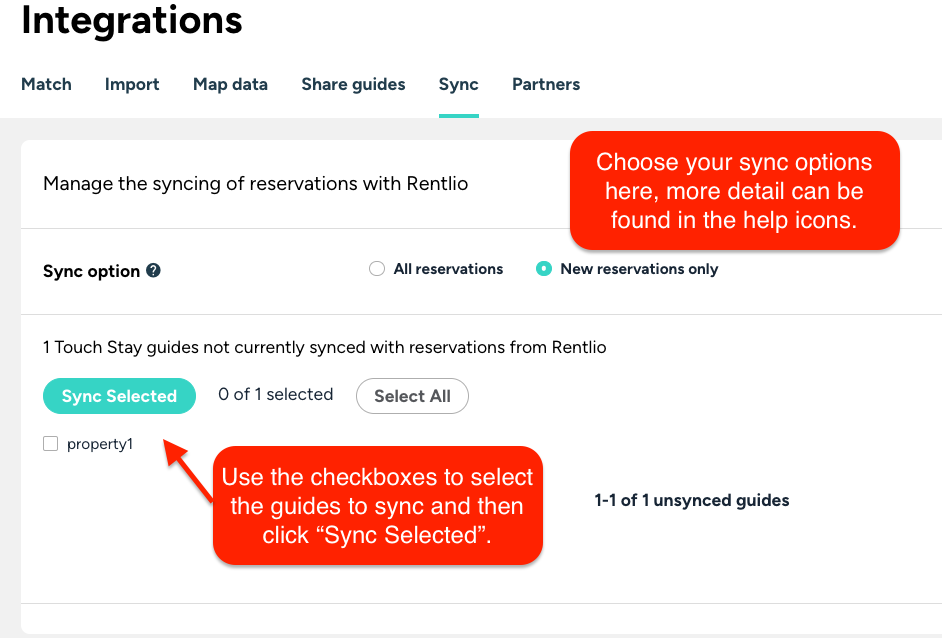Screen dimensions: 942x638
Task: Click the "1-1 of 1 unsynced guides" pagination text
Action: click(692, 500)
